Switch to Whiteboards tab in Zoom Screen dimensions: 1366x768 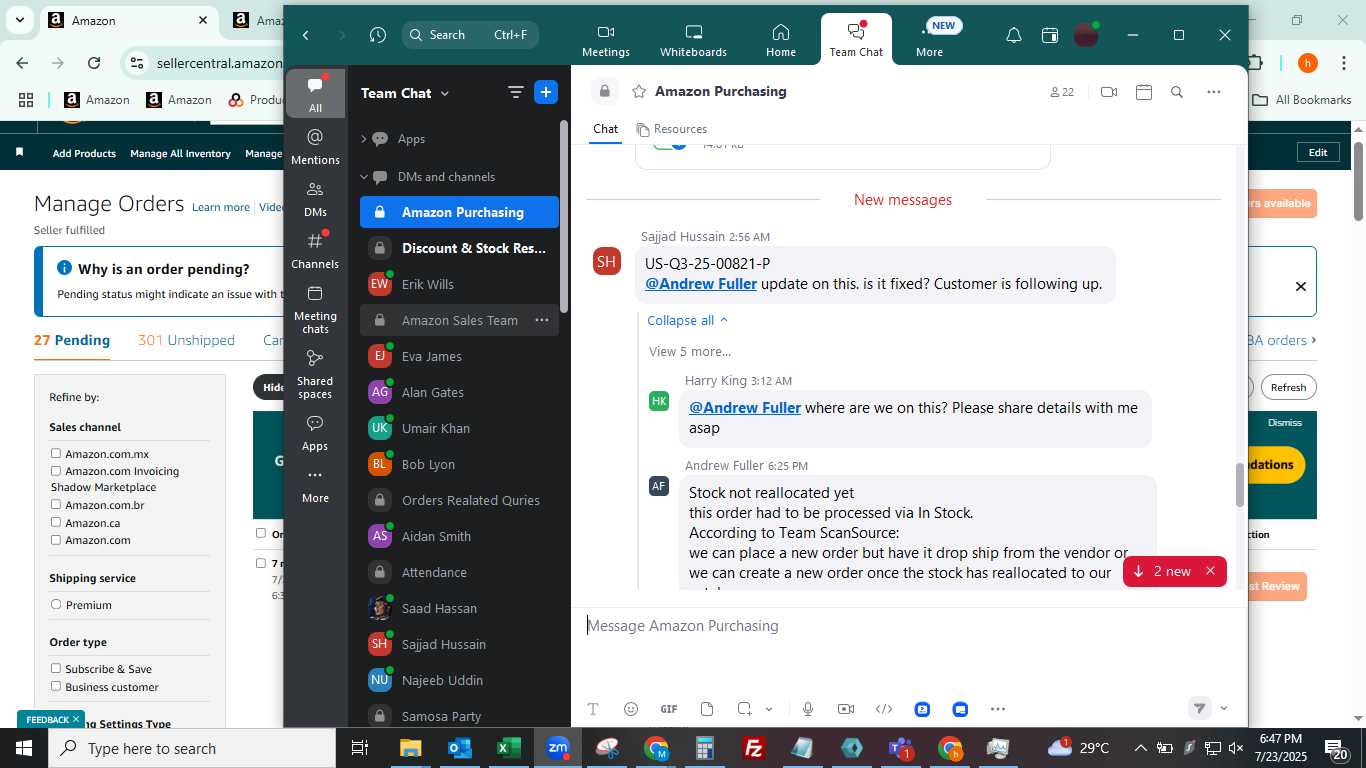click(693, 40)
